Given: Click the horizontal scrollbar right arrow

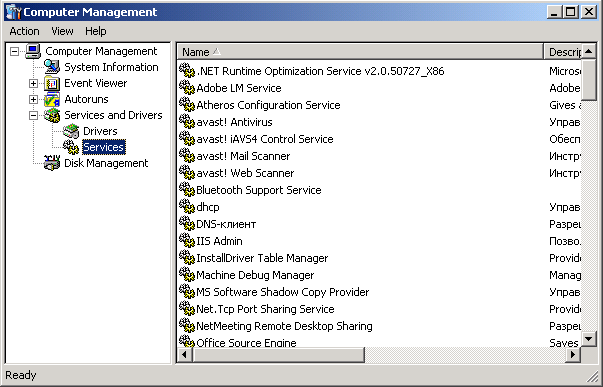Looking at the screenshot, I should (x=573, y=354).
